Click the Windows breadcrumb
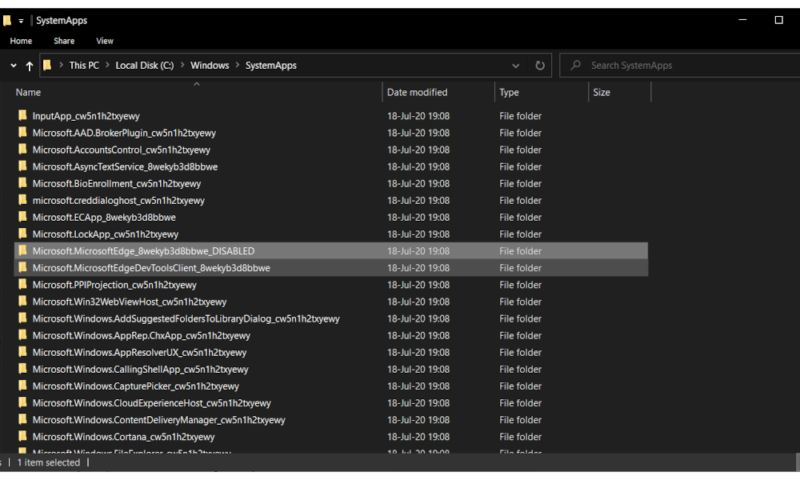The height and width of the screenshot is (480, 800). click(210, 65)
